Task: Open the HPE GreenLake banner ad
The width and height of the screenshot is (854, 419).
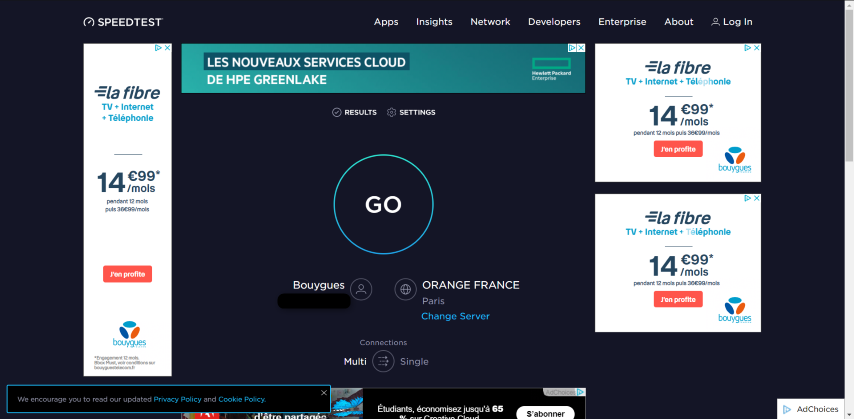Action: pyautogui.click(x=383, y=69)
